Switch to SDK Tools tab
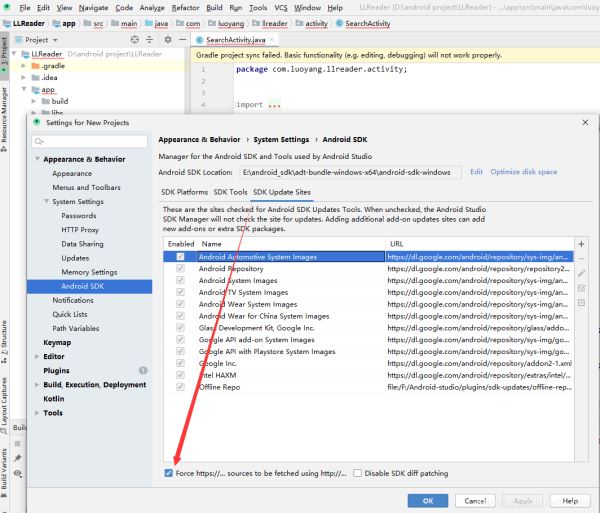The width and height of the screenshot is (600, 513). (x=230, y=192)
